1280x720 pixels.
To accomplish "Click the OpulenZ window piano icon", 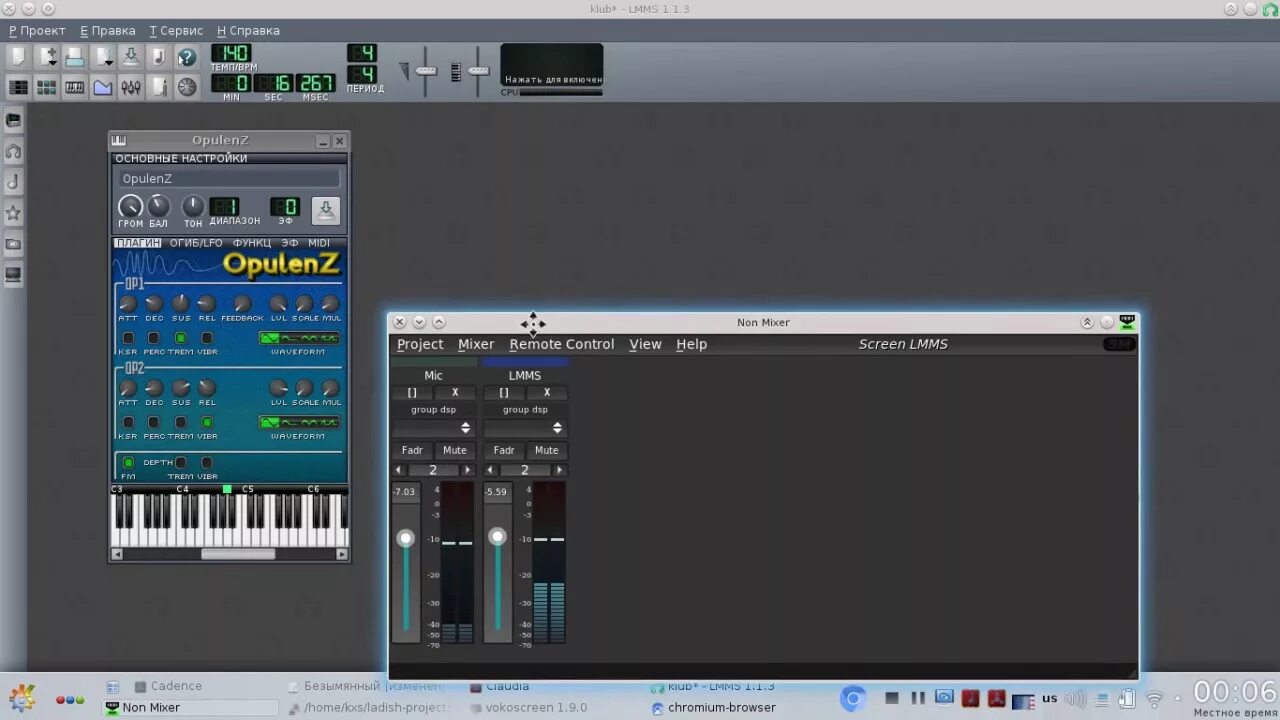I will click(119, 141).
